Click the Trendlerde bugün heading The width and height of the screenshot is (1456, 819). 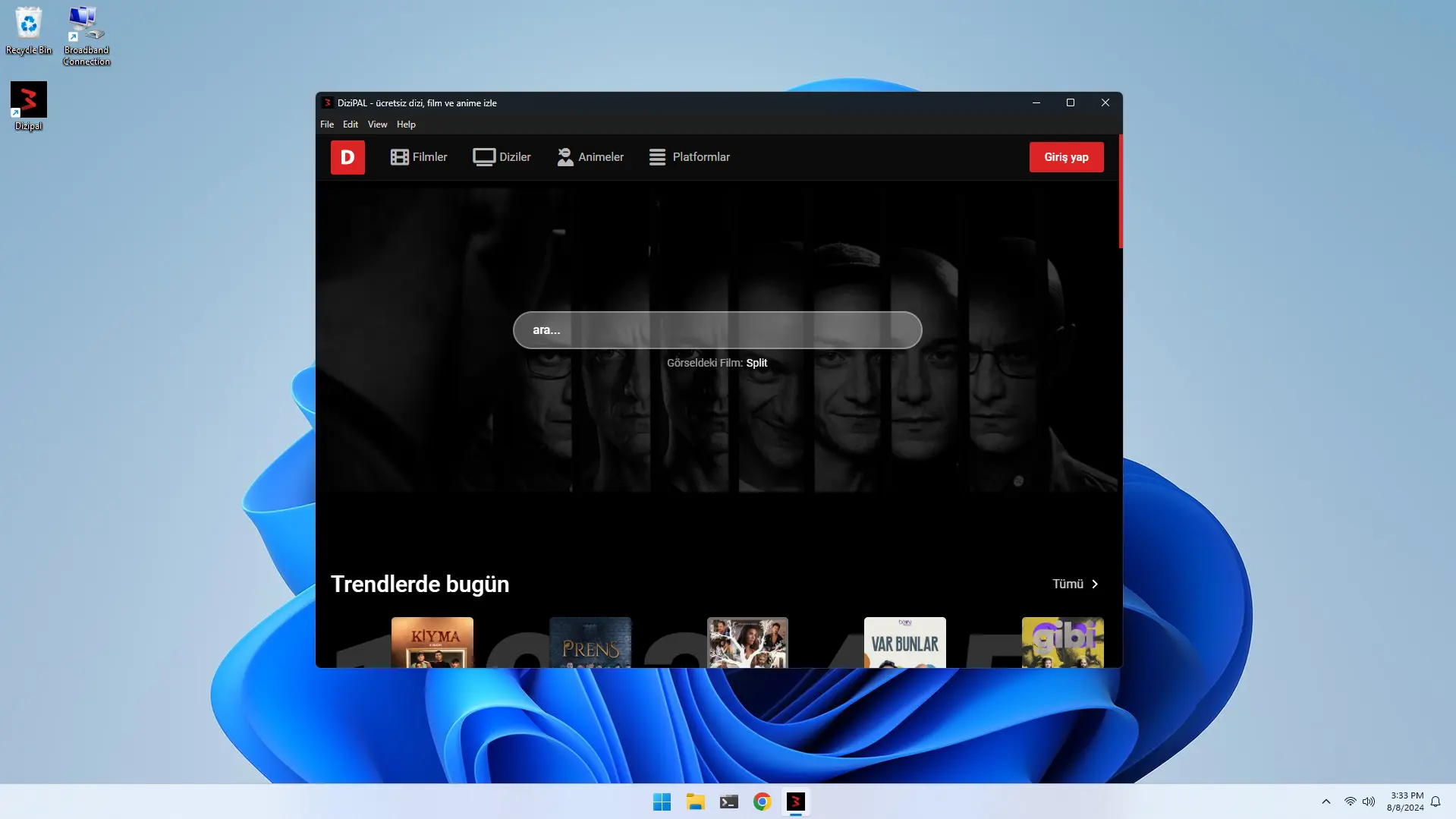coord(420,584)
